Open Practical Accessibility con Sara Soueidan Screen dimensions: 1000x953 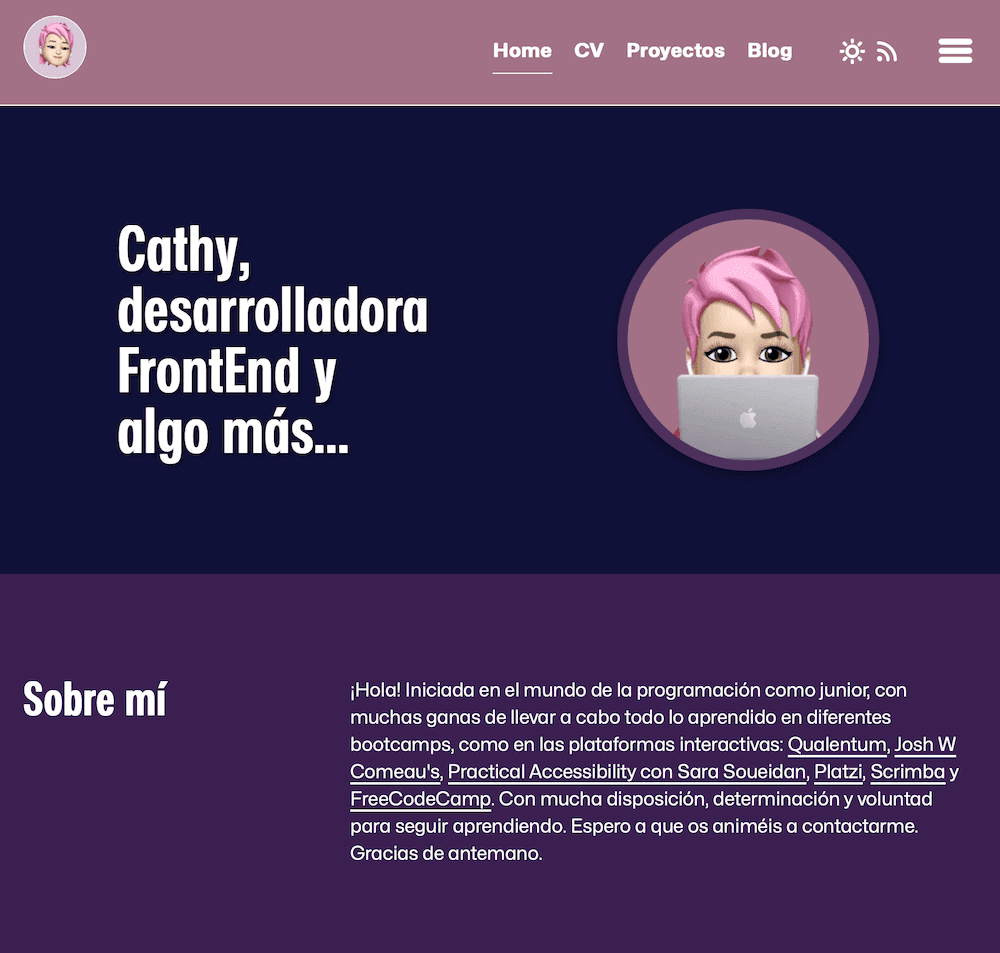click(627, 772)
